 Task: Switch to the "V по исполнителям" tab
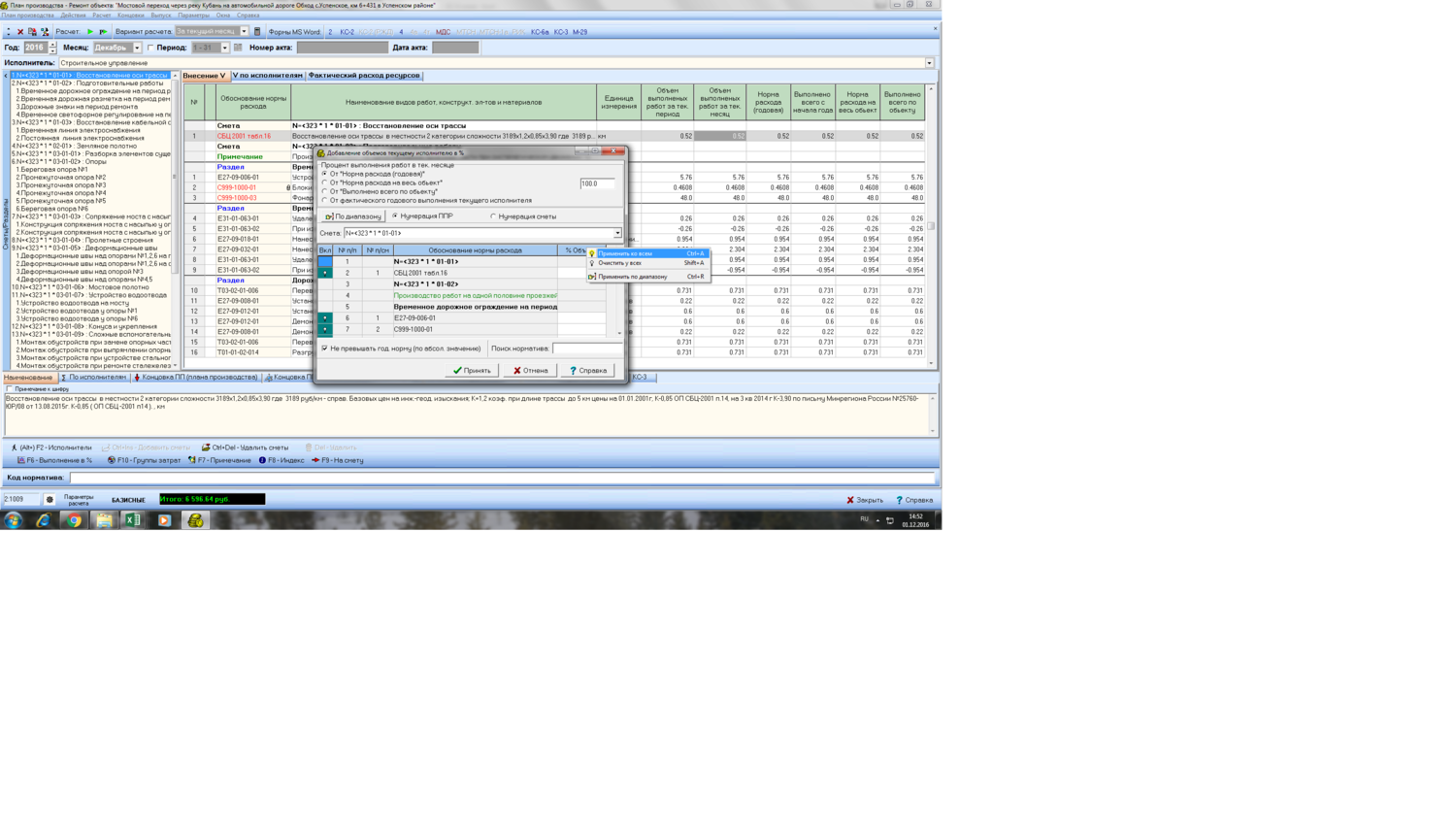click(x=267, y=76)
